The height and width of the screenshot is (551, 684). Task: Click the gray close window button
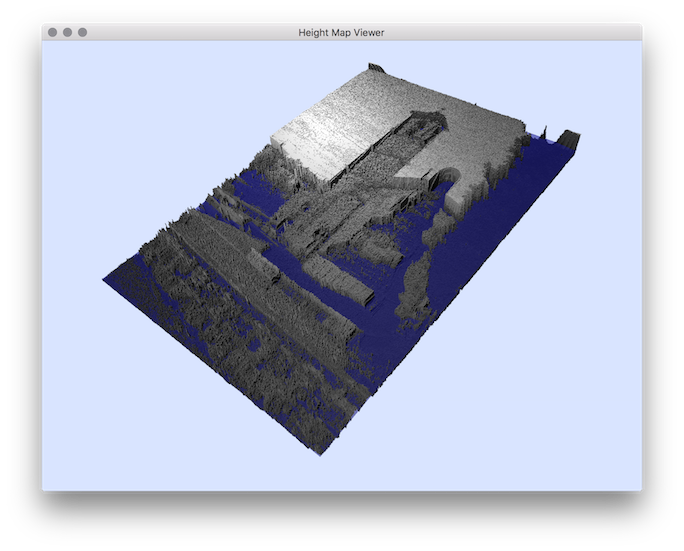(x=52, y=32)
